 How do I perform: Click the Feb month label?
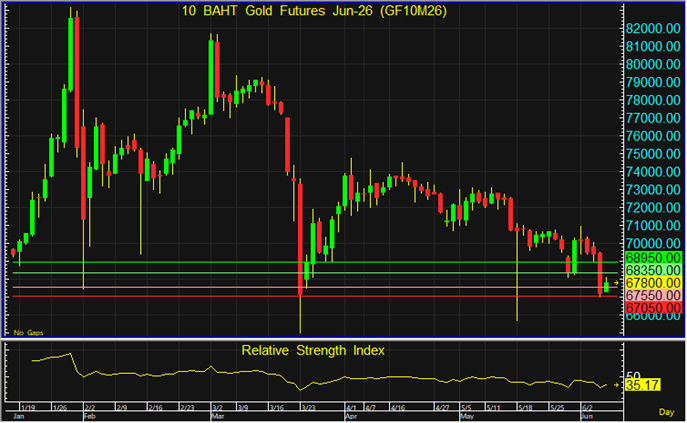[89, 416]
